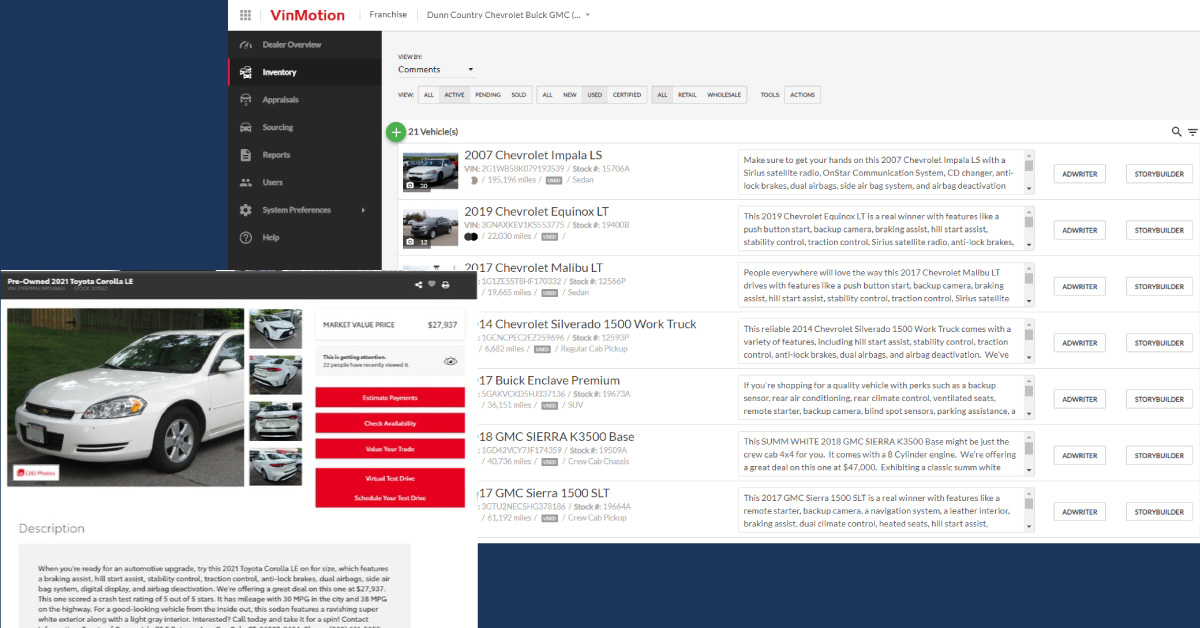This screenshot has width=1200, height=628.
Task: Open the Dealer Overview page
Action: (x=304, y=45)
